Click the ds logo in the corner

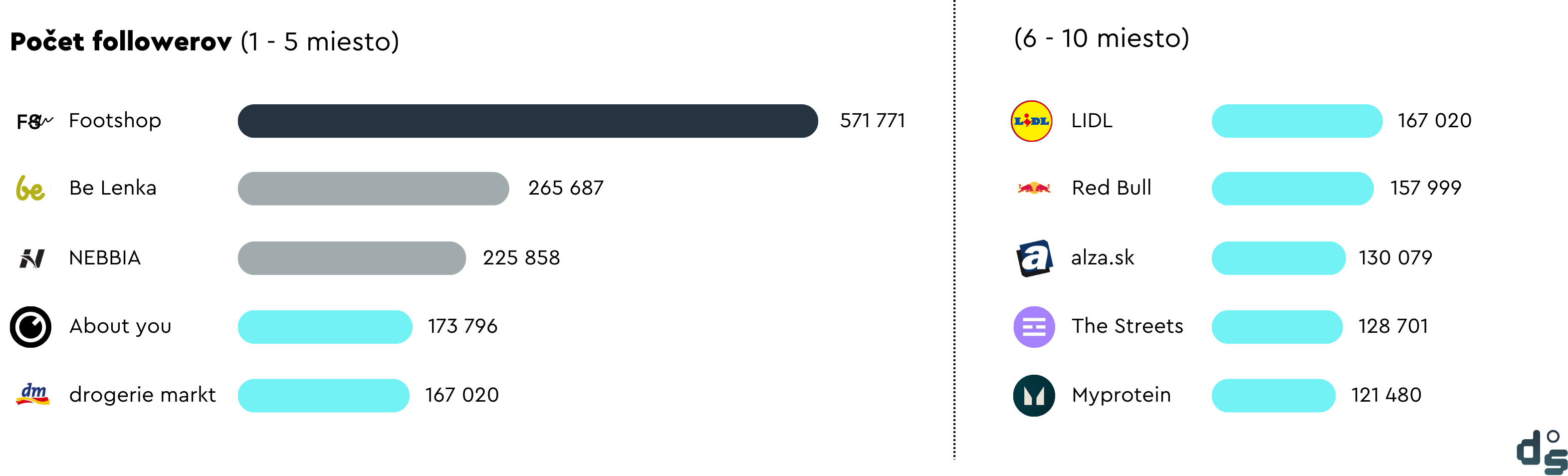coord(1542,452)
